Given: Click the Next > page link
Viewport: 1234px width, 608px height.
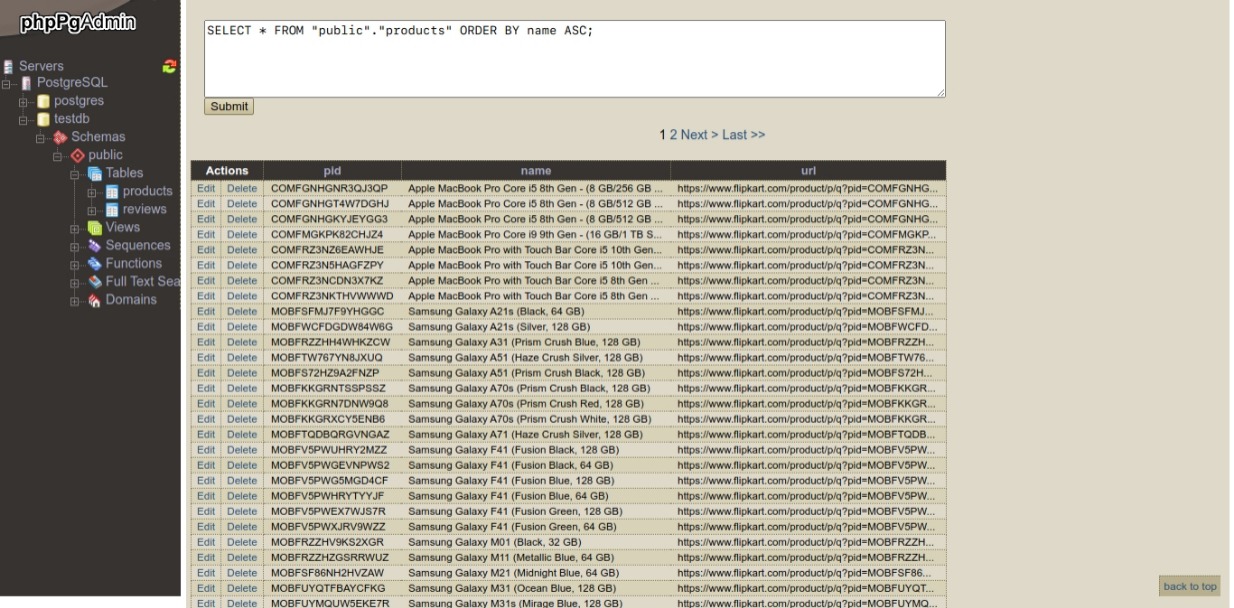Looking at the screenshot, I should click(x=700, y=134).
